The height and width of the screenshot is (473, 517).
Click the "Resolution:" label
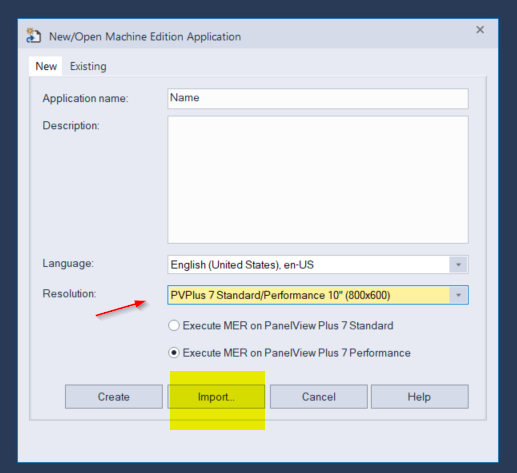[x=69, y=294]
